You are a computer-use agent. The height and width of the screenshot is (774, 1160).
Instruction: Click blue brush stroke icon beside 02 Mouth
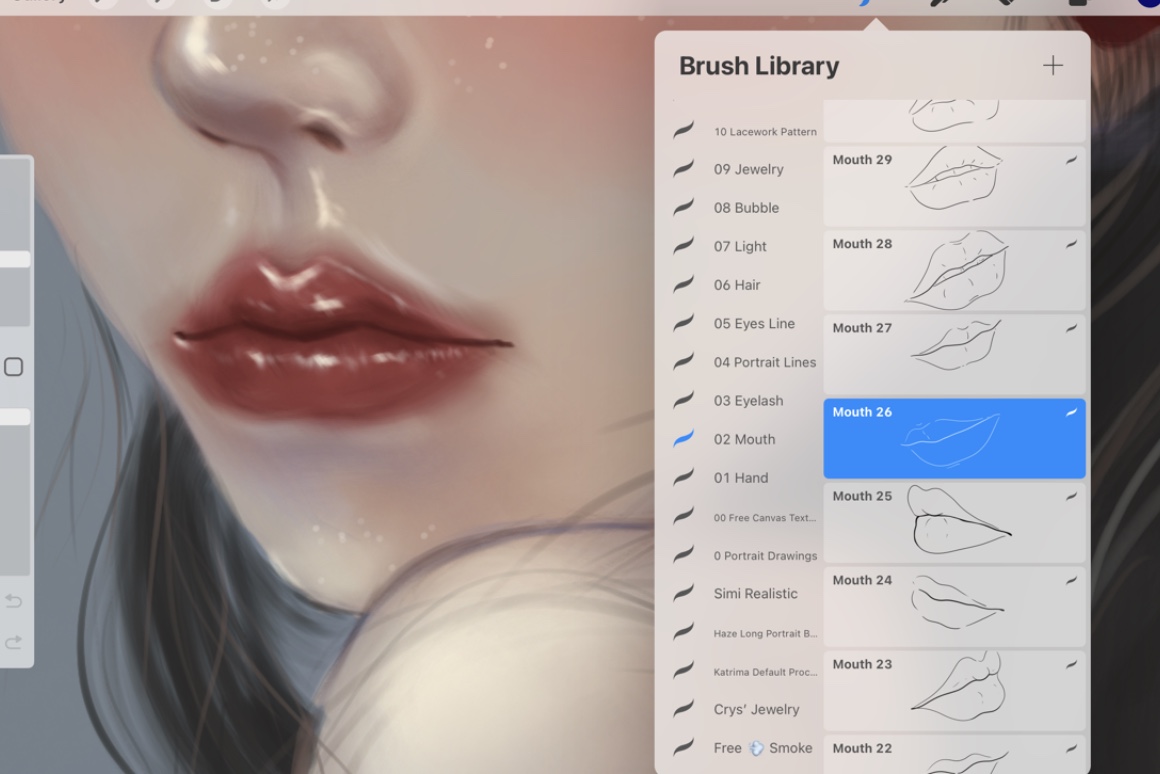(684, 437)
